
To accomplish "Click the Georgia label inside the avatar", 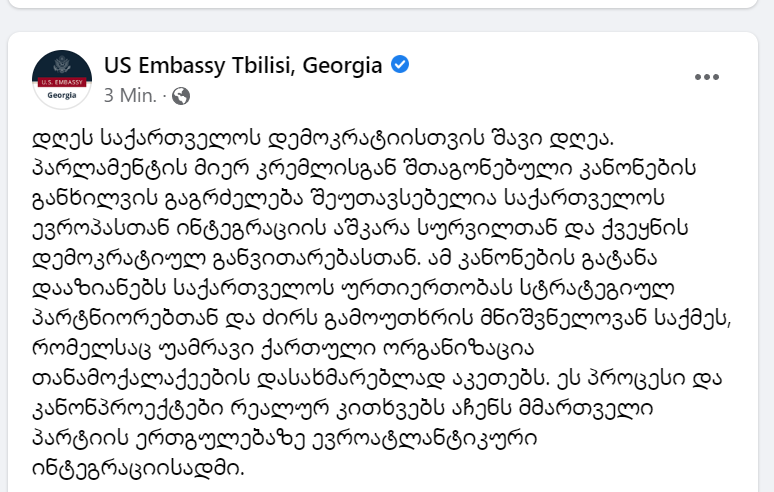I will coord(62,95).
